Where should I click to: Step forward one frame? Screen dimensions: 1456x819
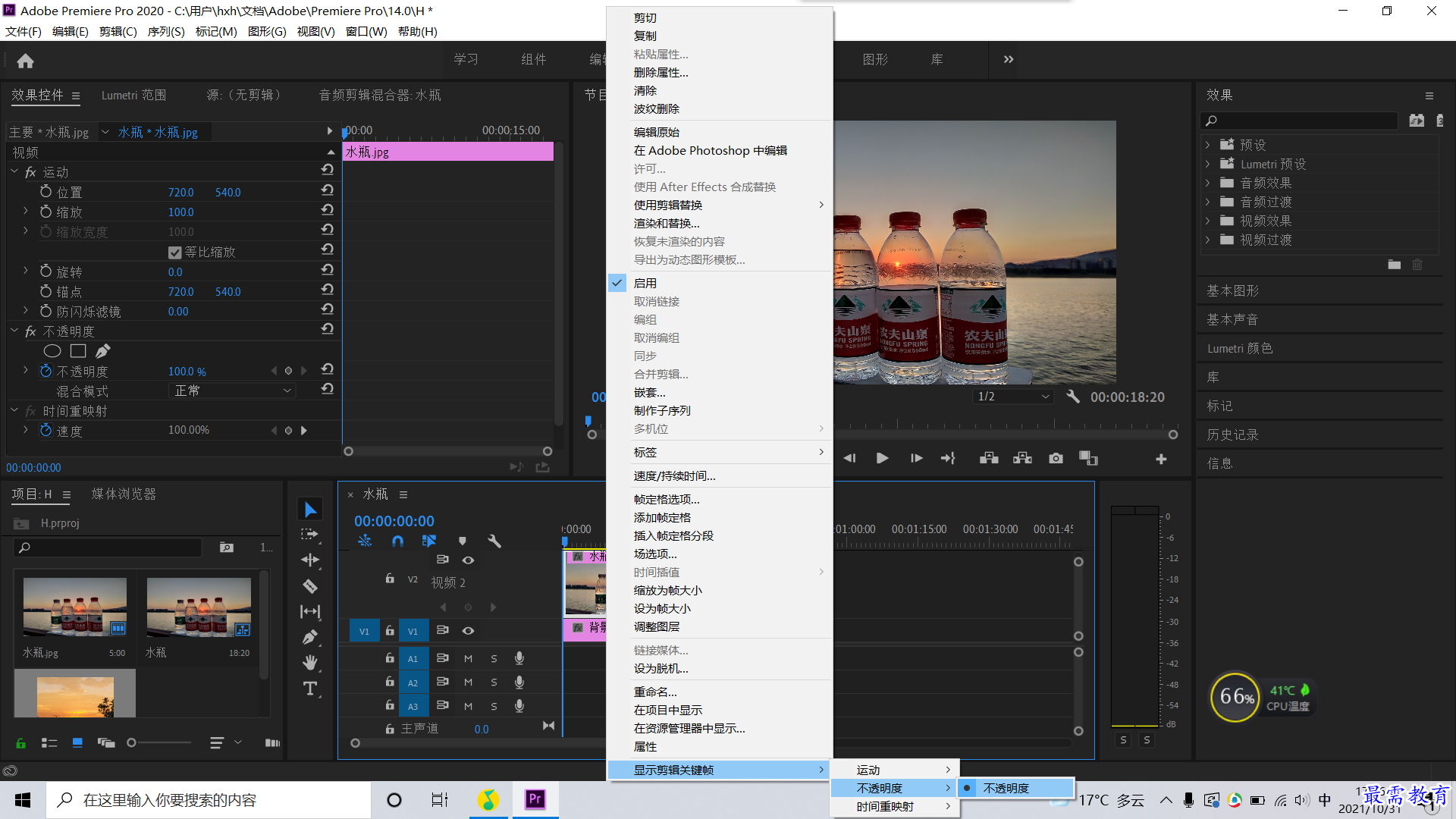[916, 458]
